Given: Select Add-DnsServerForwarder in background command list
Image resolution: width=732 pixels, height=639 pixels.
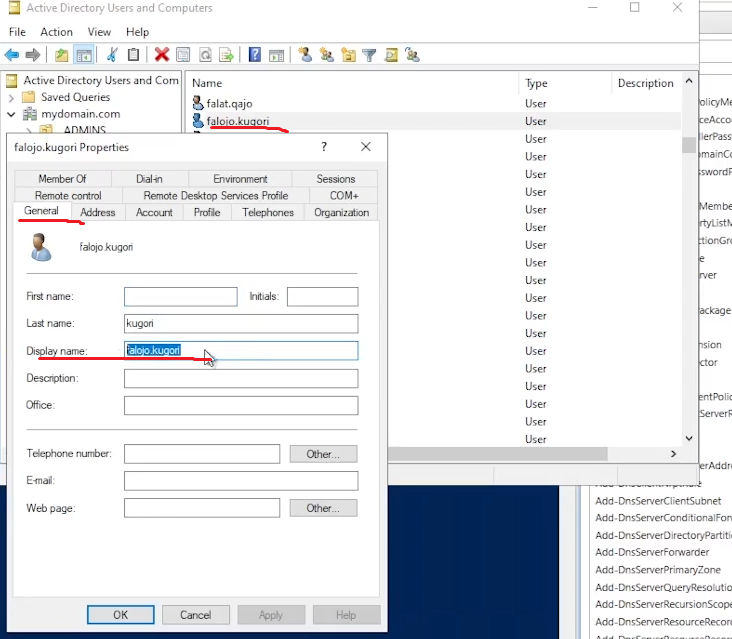Looking at the screenshot, I should click(x=652, y=552).
